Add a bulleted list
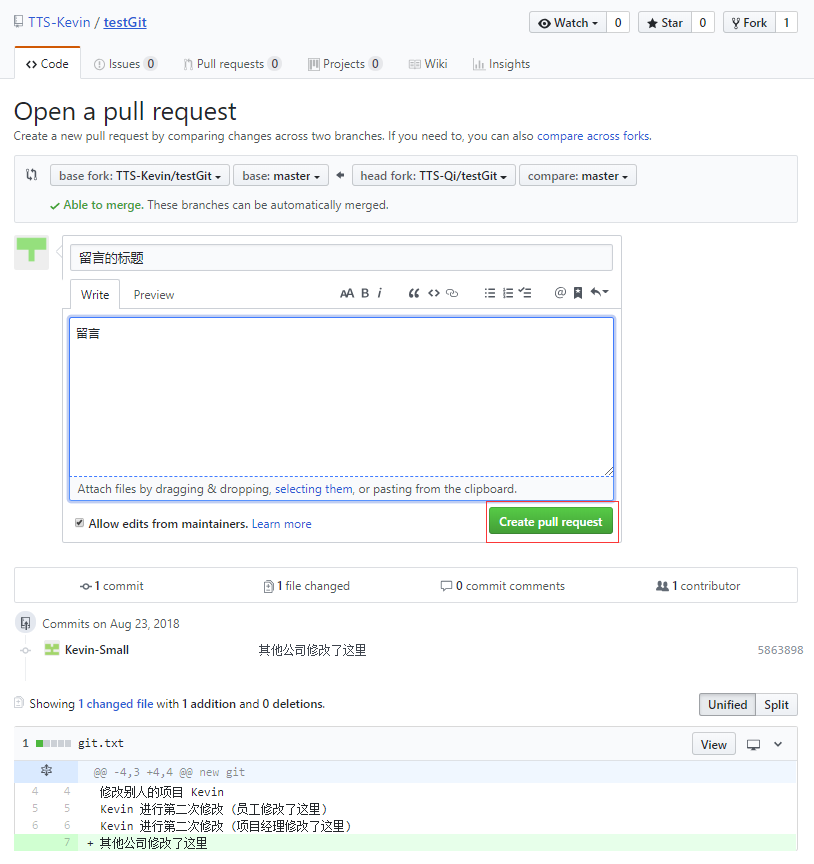This screenshot has height=864, width=814. point(489,293)
